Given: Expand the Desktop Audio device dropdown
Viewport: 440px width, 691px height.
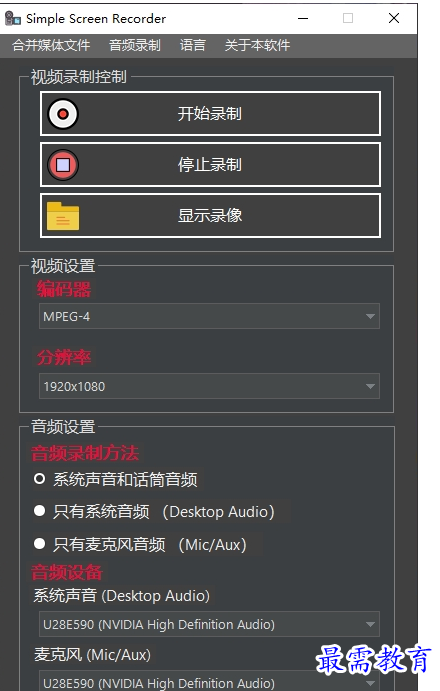Looking at the screenshot, I should (209, 624).
